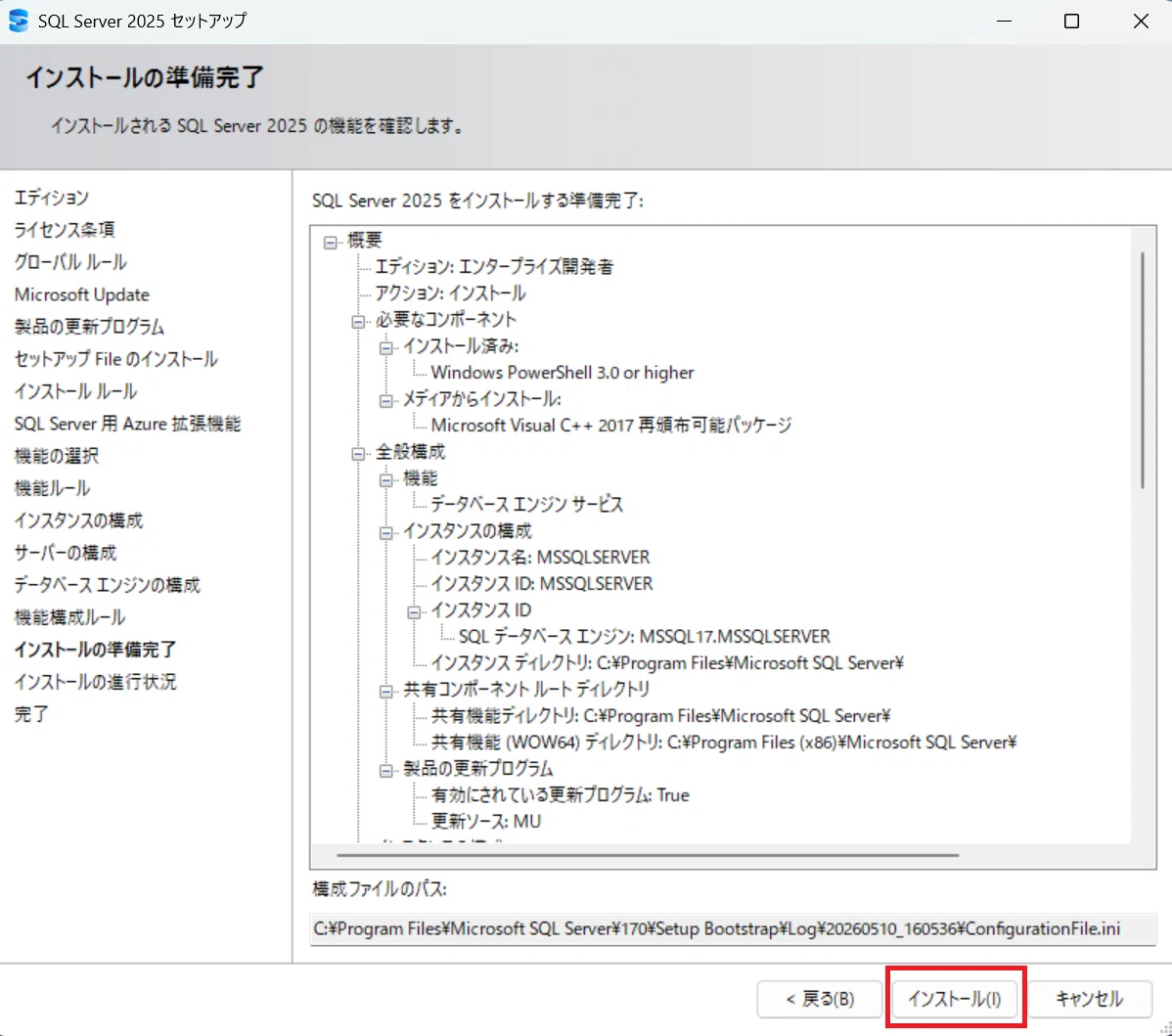Select row インスタンス ID: MSSQLSERVER
1172x1036 pixels.
[x=542, y=584]
